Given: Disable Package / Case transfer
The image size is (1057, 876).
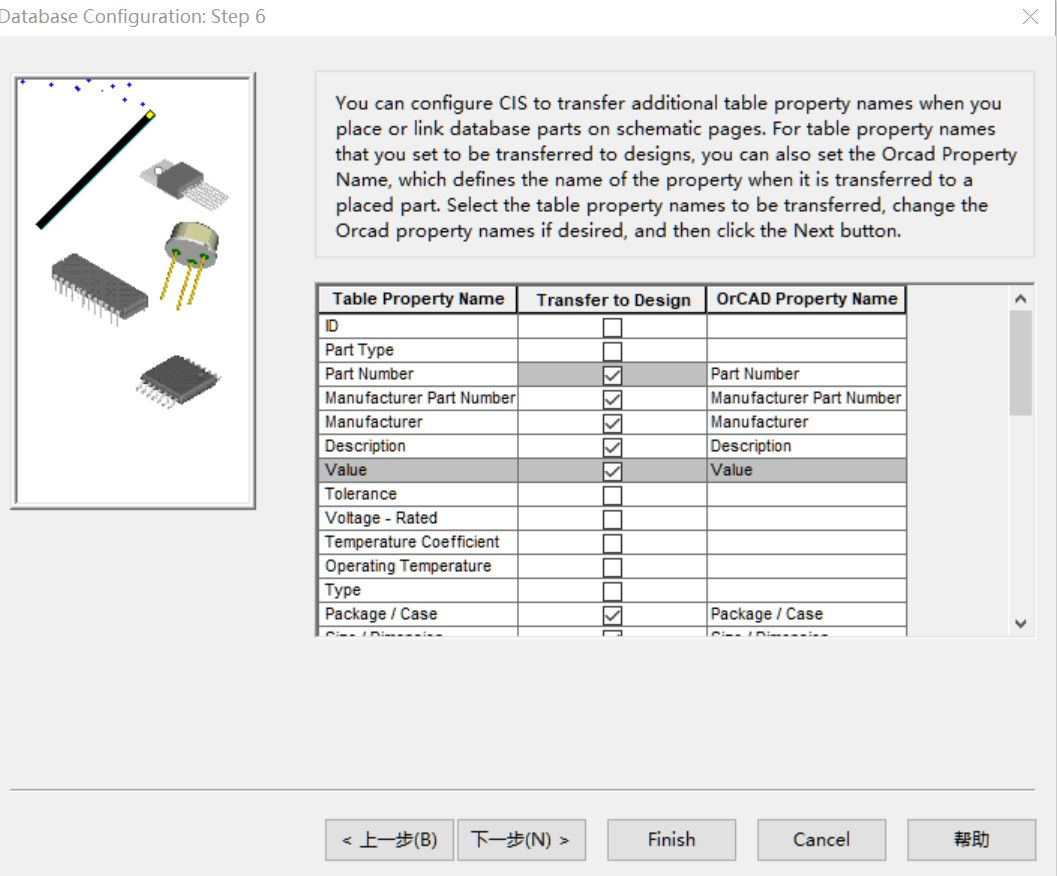Looking at the screenshot, I should coord(613,614).
